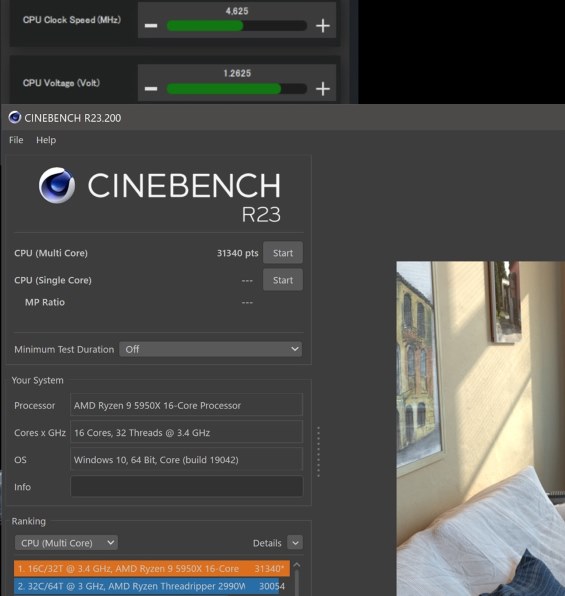Screen dimensions: 565x596
Task: Click the 4,625 clock speed value
Action: click(x=237, y=11)
